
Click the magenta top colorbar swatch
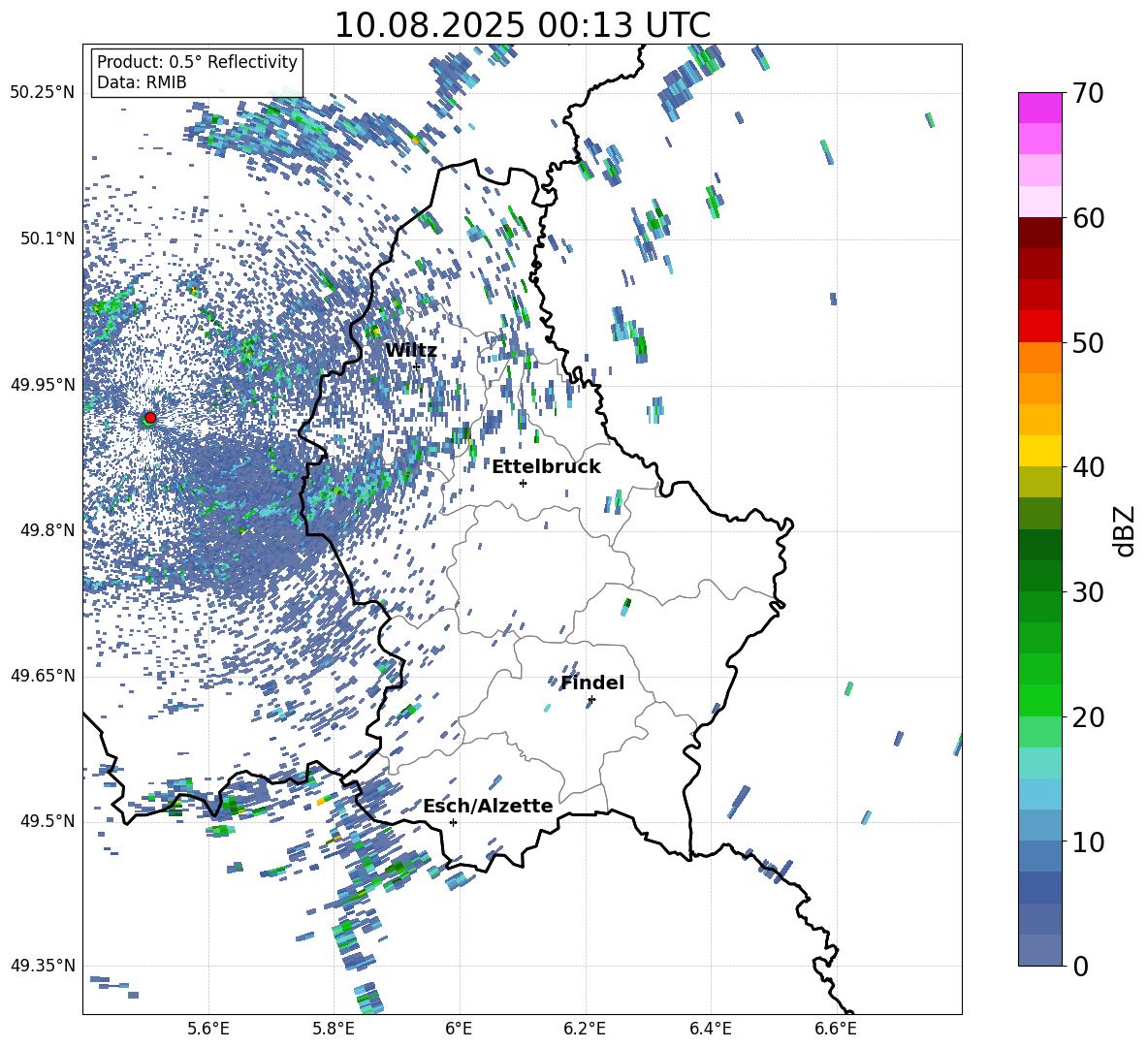tap(1040, 109)
